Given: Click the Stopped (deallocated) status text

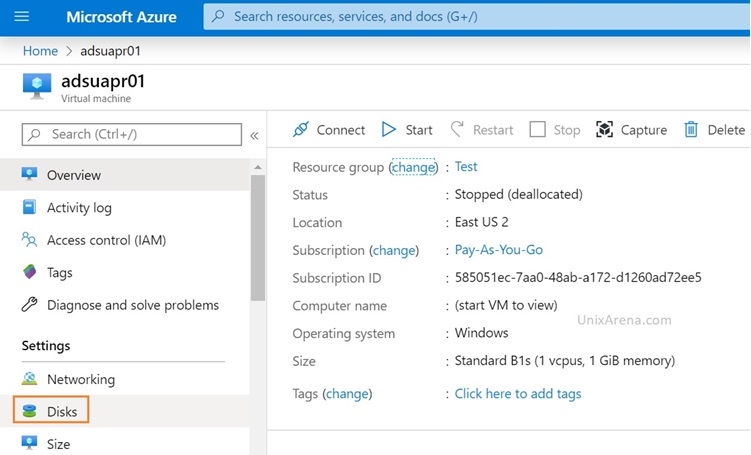Looking at the screenshot, I should (x=519, y=194).
